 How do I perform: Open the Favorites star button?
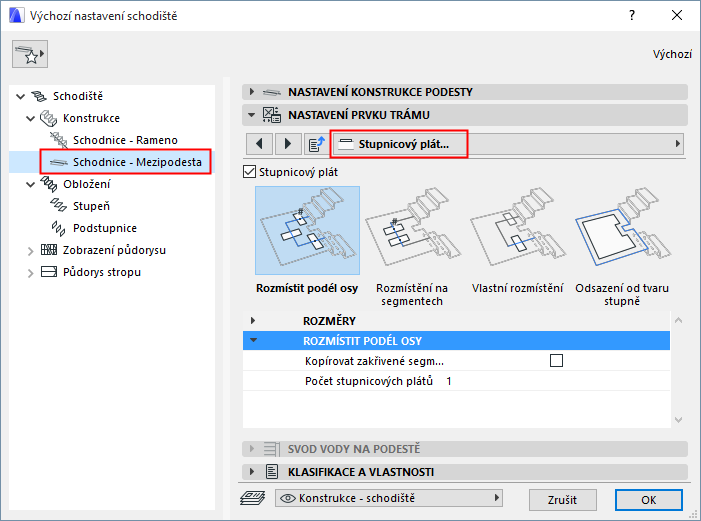30,54
